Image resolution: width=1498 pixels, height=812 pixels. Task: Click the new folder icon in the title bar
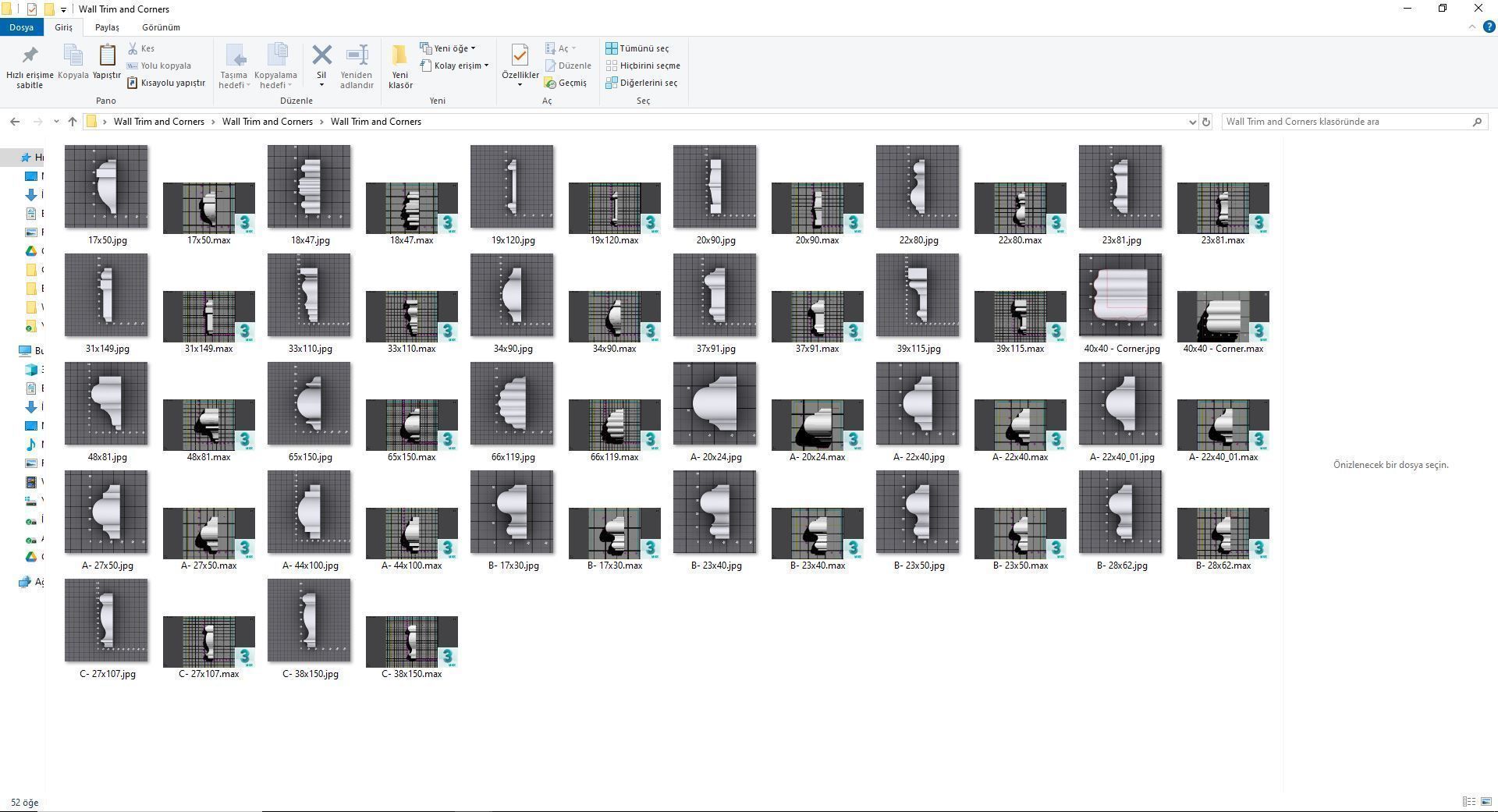click(x=49, y=9)
